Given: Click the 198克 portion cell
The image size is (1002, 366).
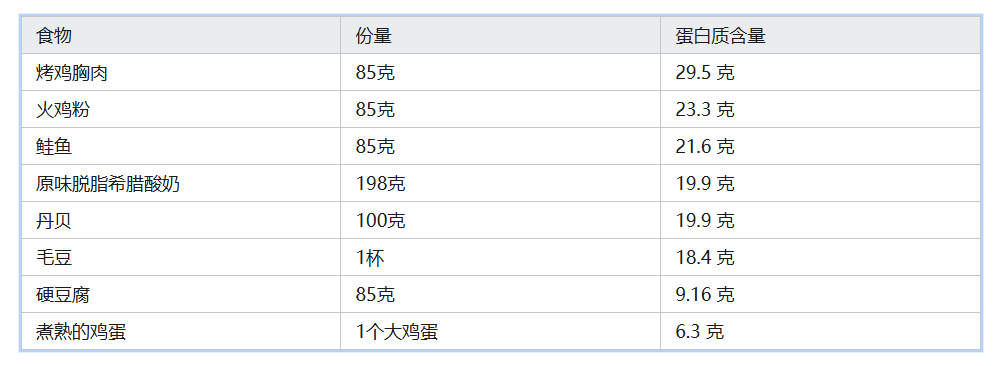Looking at the screenshot, I should [x=500, y=184].
